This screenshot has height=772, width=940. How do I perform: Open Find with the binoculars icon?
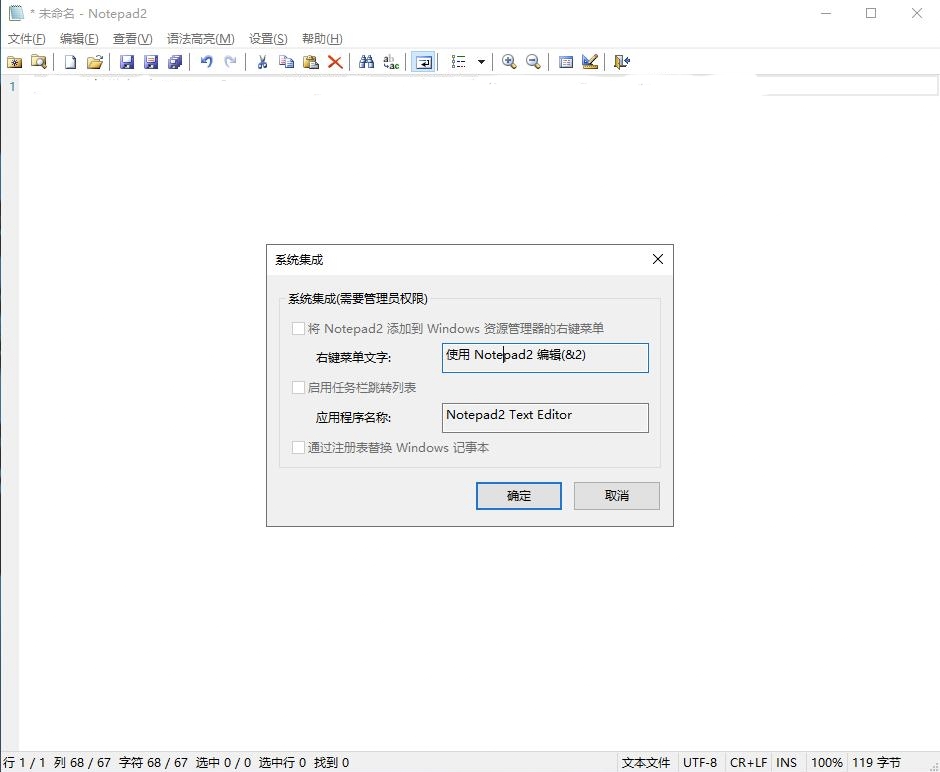(366, 62)
